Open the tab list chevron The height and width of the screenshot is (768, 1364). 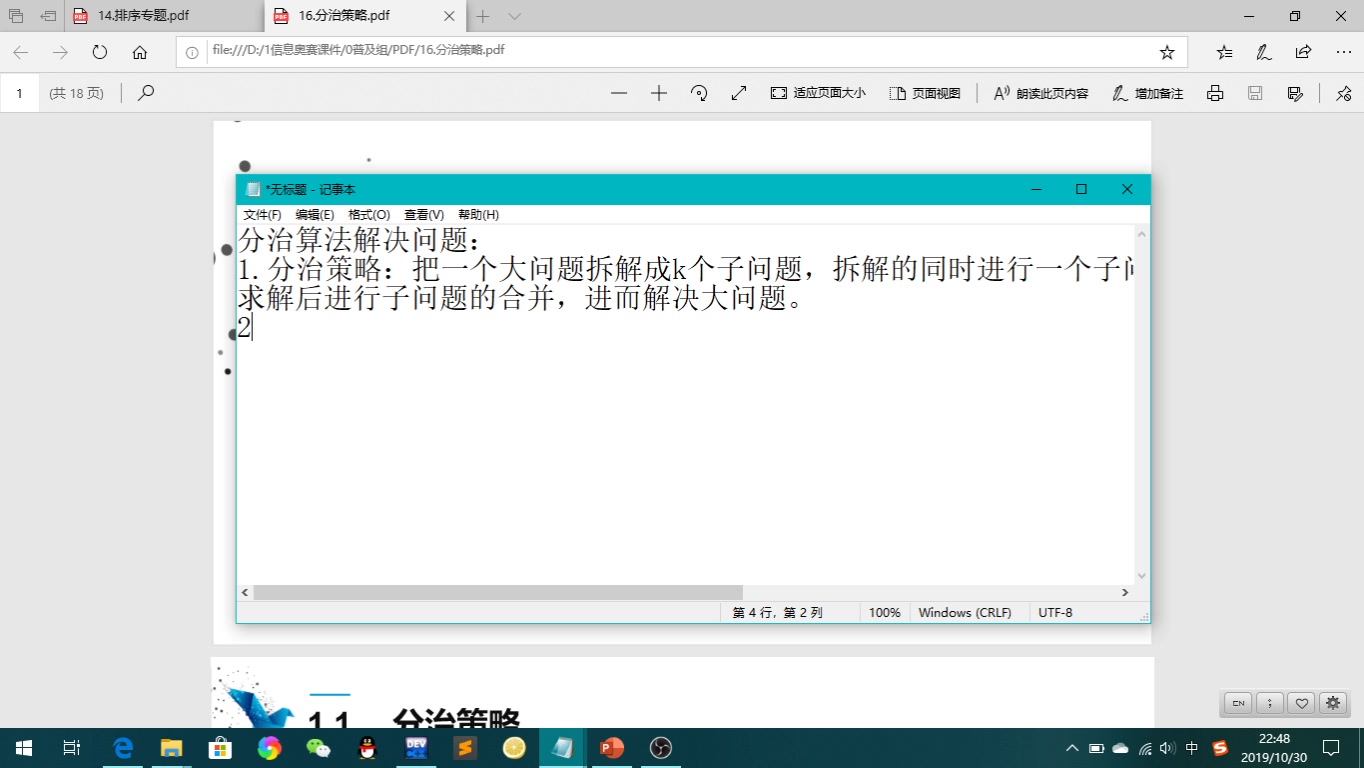tap(513, 16)
